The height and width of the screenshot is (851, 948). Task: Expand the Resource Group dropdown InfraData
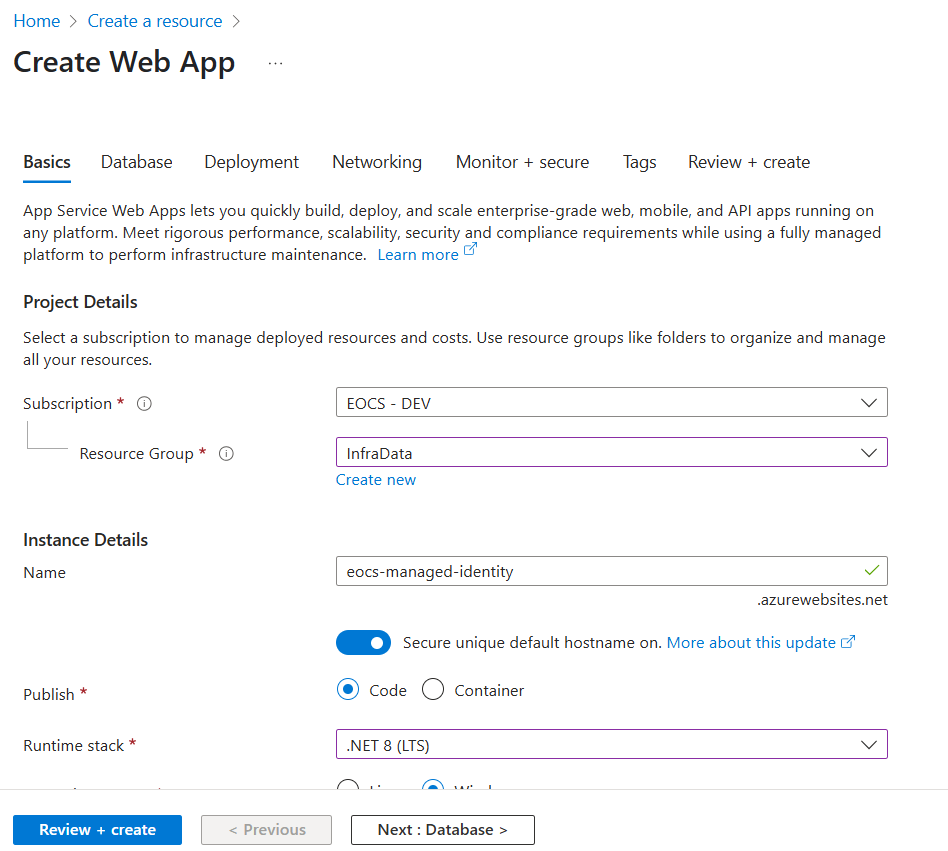click(611, 453)
